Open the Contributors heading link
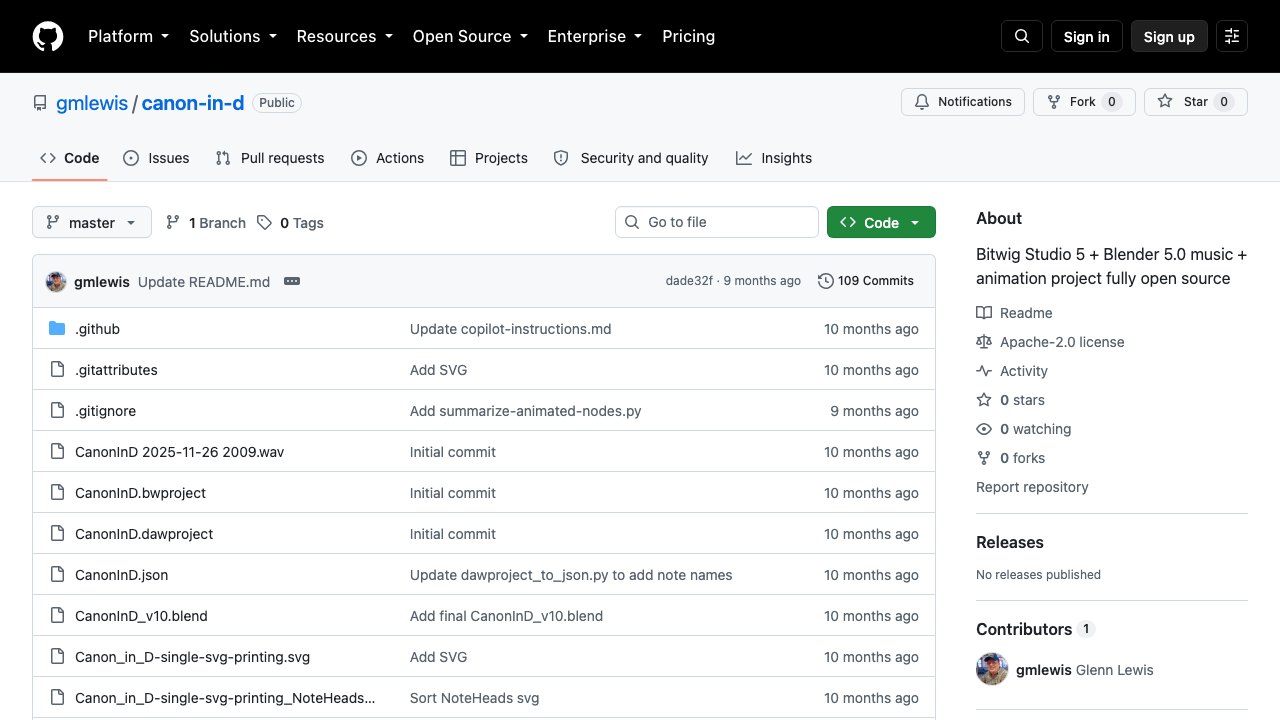This screenshot has height=720, width=1280. tap(1024, 629)
